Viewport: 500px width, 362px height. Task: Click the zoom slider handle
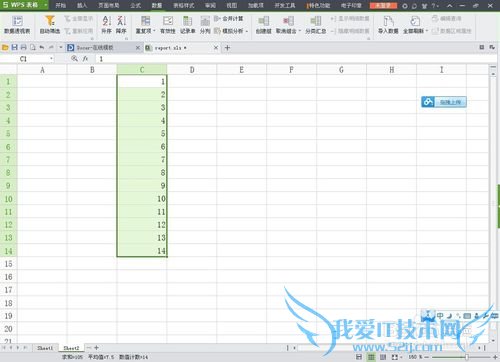point(467,357)
